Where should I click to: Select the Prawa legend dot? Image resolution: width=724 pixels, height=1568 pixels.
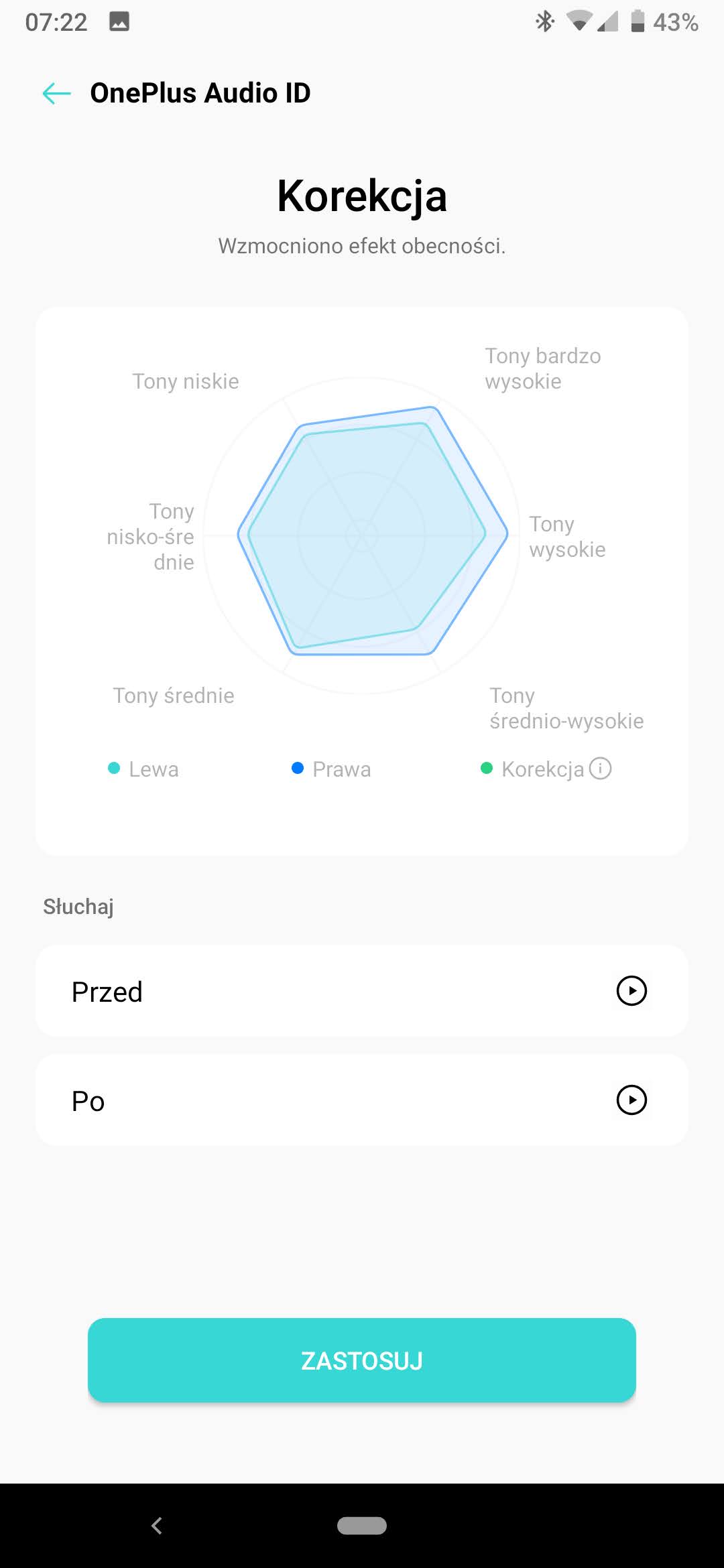click(298, 768)
